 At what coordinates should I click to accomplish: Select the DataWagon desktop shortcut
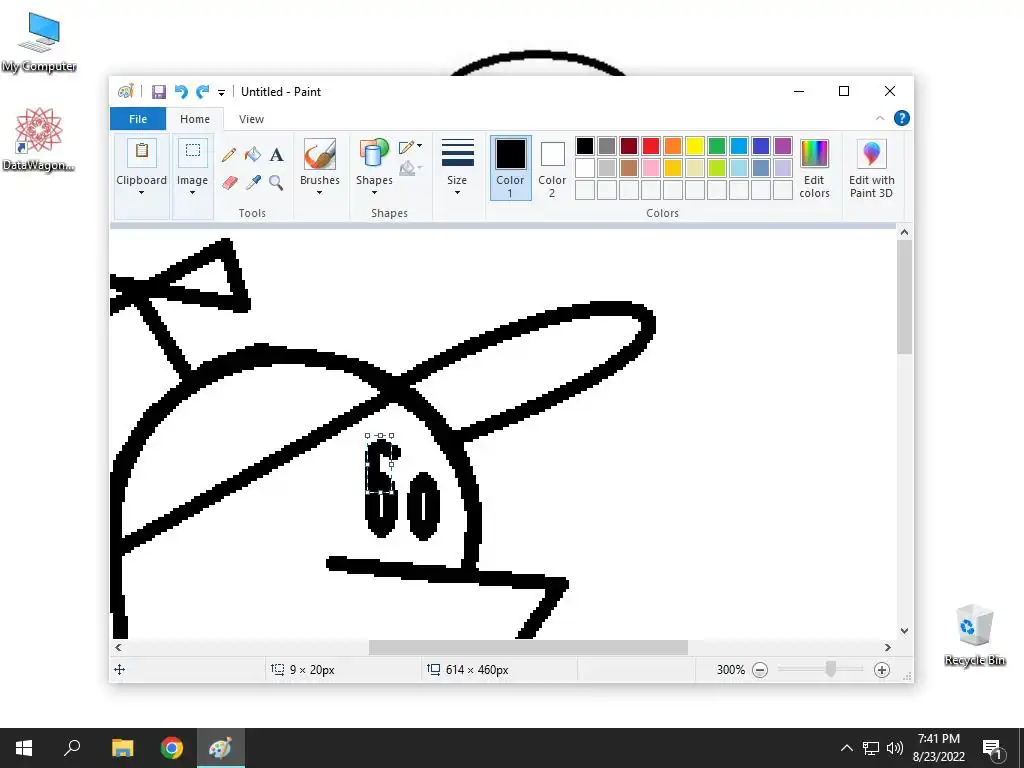tap(39, 140)
